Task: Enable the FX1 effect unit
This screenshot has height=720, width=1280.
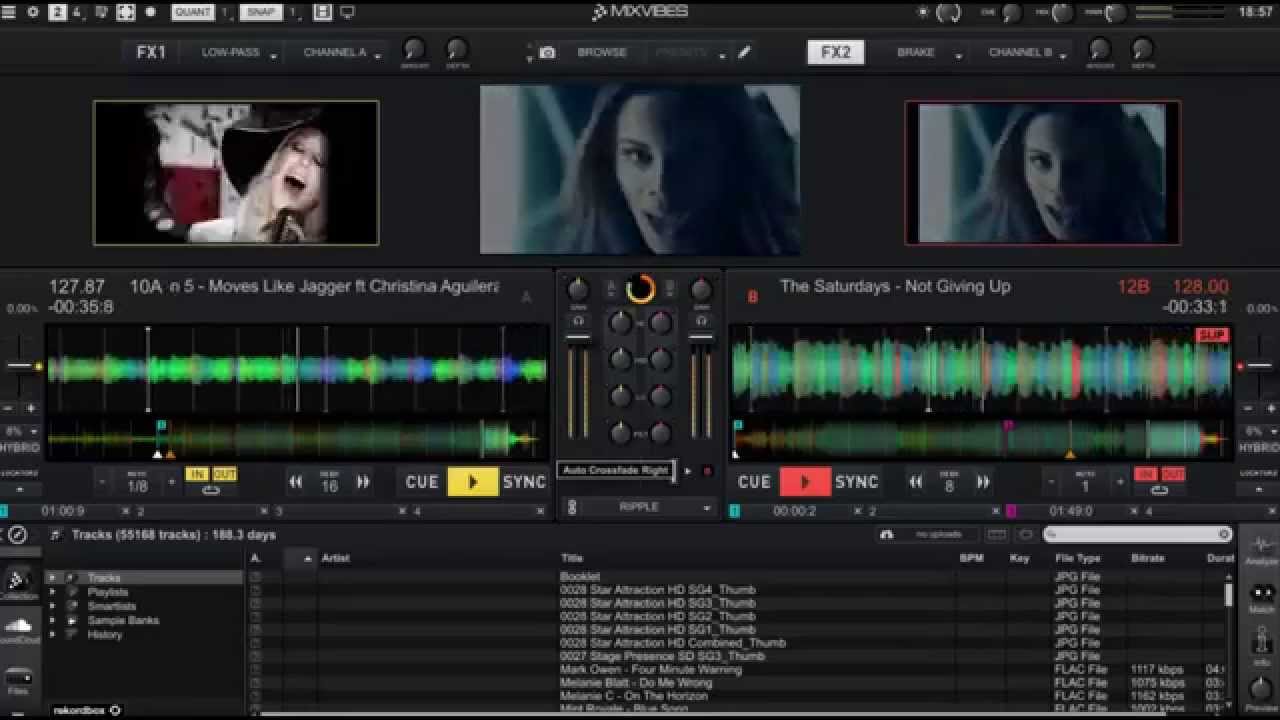Action: click(151, 52)
